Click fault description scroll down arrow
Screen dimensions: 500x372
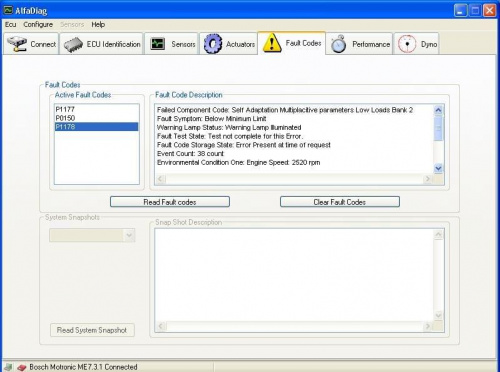(x=438, y=168)
